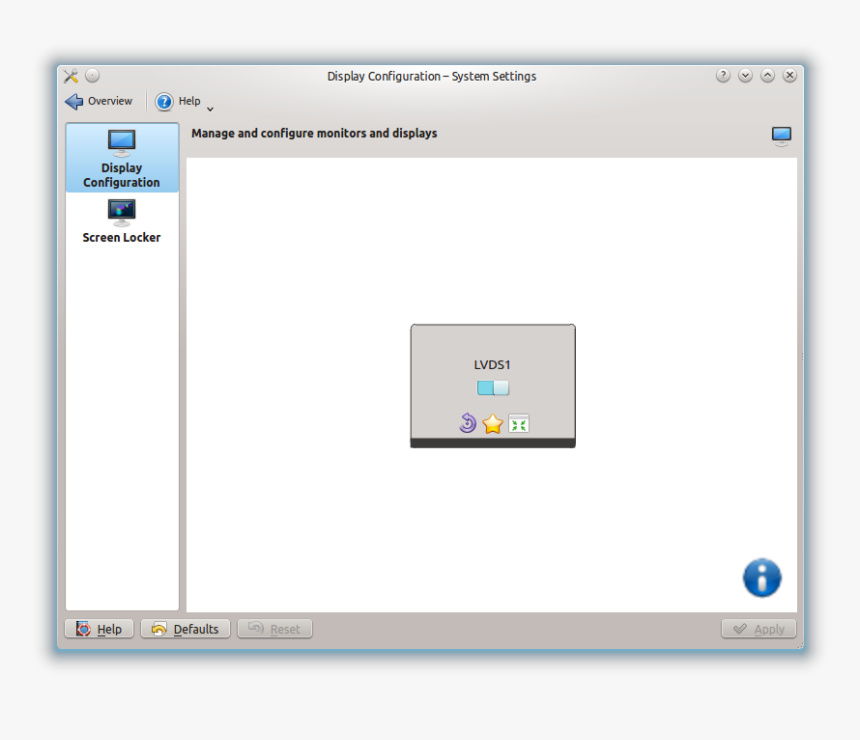Open the titlebar chevron-down menu
The height and width of the screenshot is (740, 860).
(x=745, y=75)
